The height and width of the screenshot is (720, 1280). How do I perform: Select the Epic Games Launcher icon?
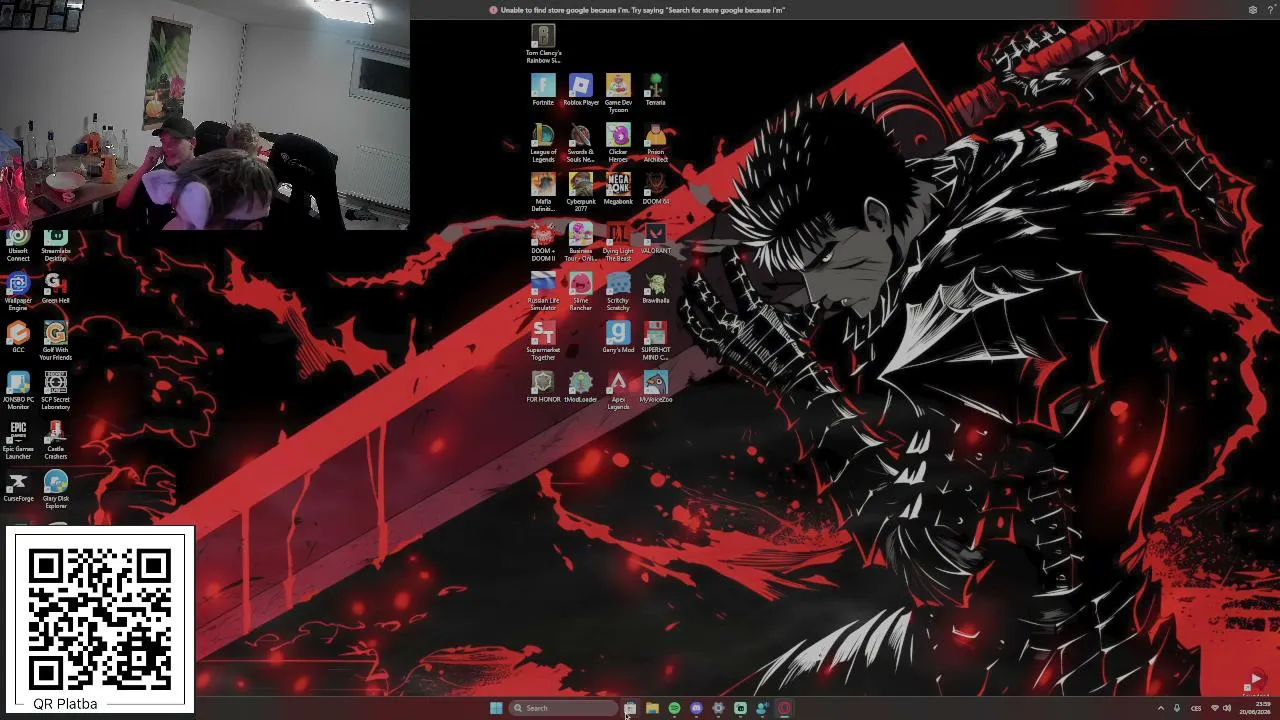[18, 441]
